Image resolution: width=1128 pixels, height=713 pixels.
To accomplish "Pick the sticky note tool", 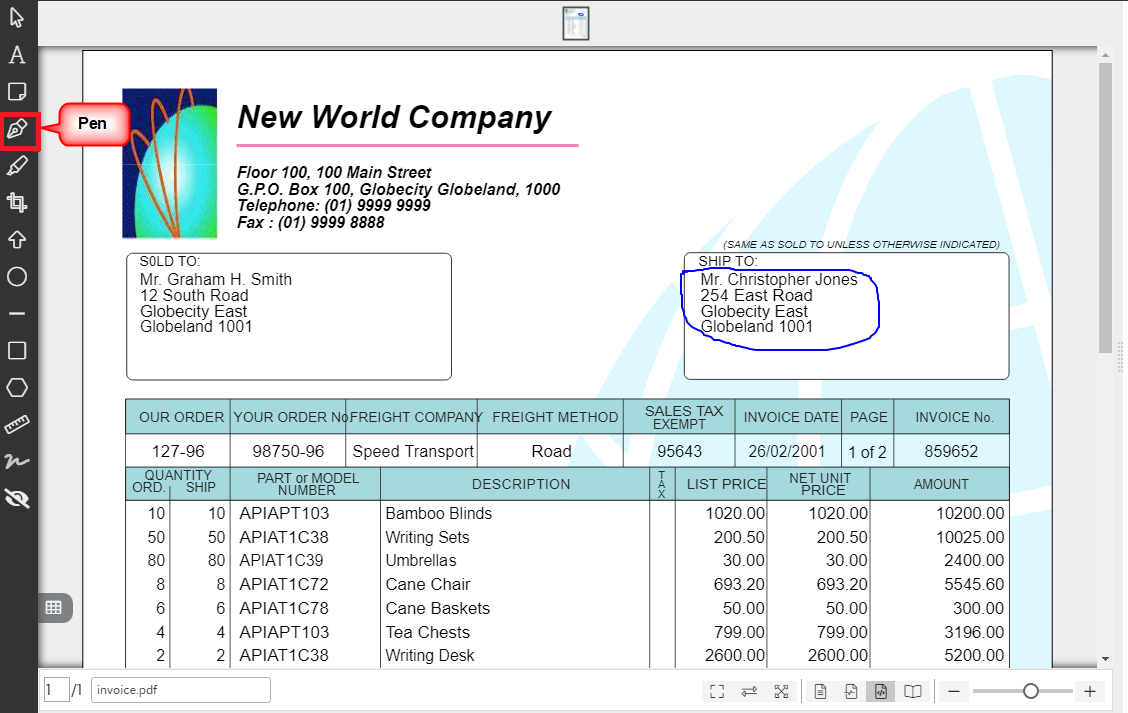I will (x=17, y=92).
